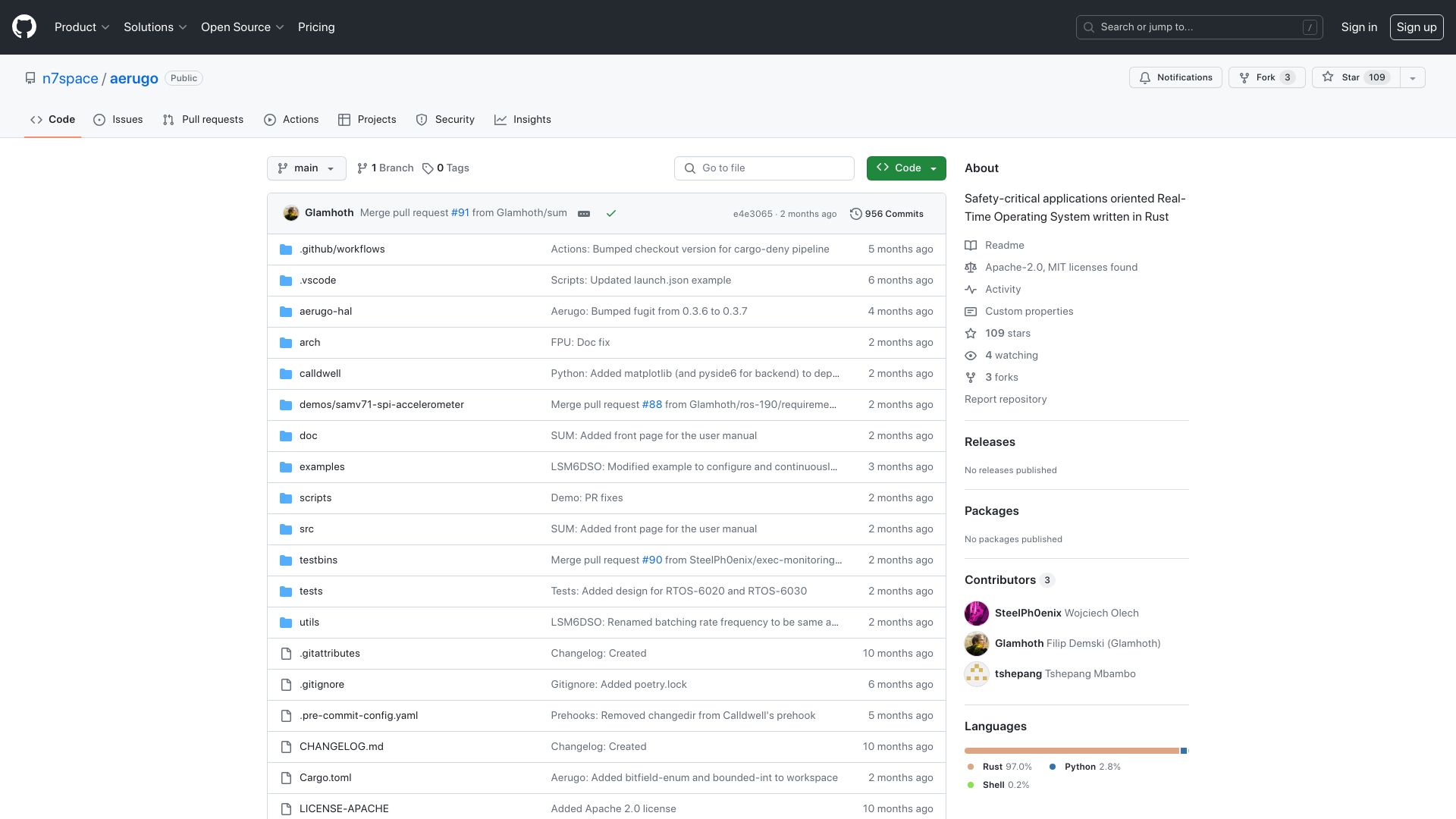Fork the aerugo repository

tap(1266, 77)
